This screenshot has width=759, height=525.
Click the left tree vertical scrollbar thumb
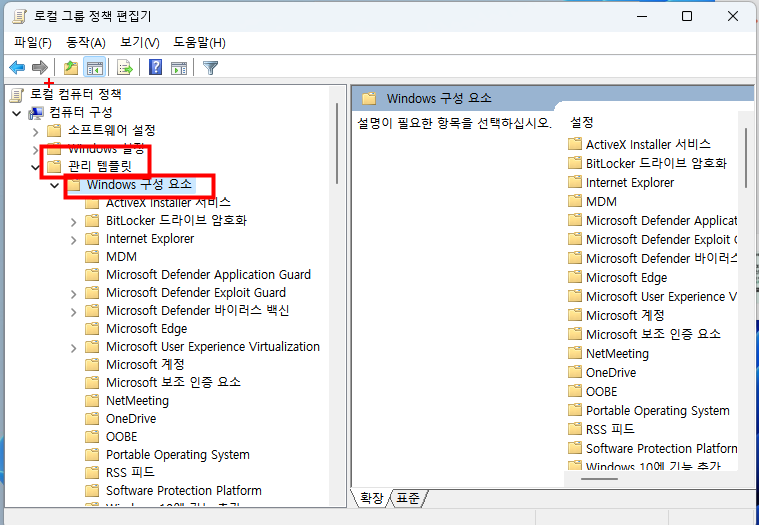(337, 143)
